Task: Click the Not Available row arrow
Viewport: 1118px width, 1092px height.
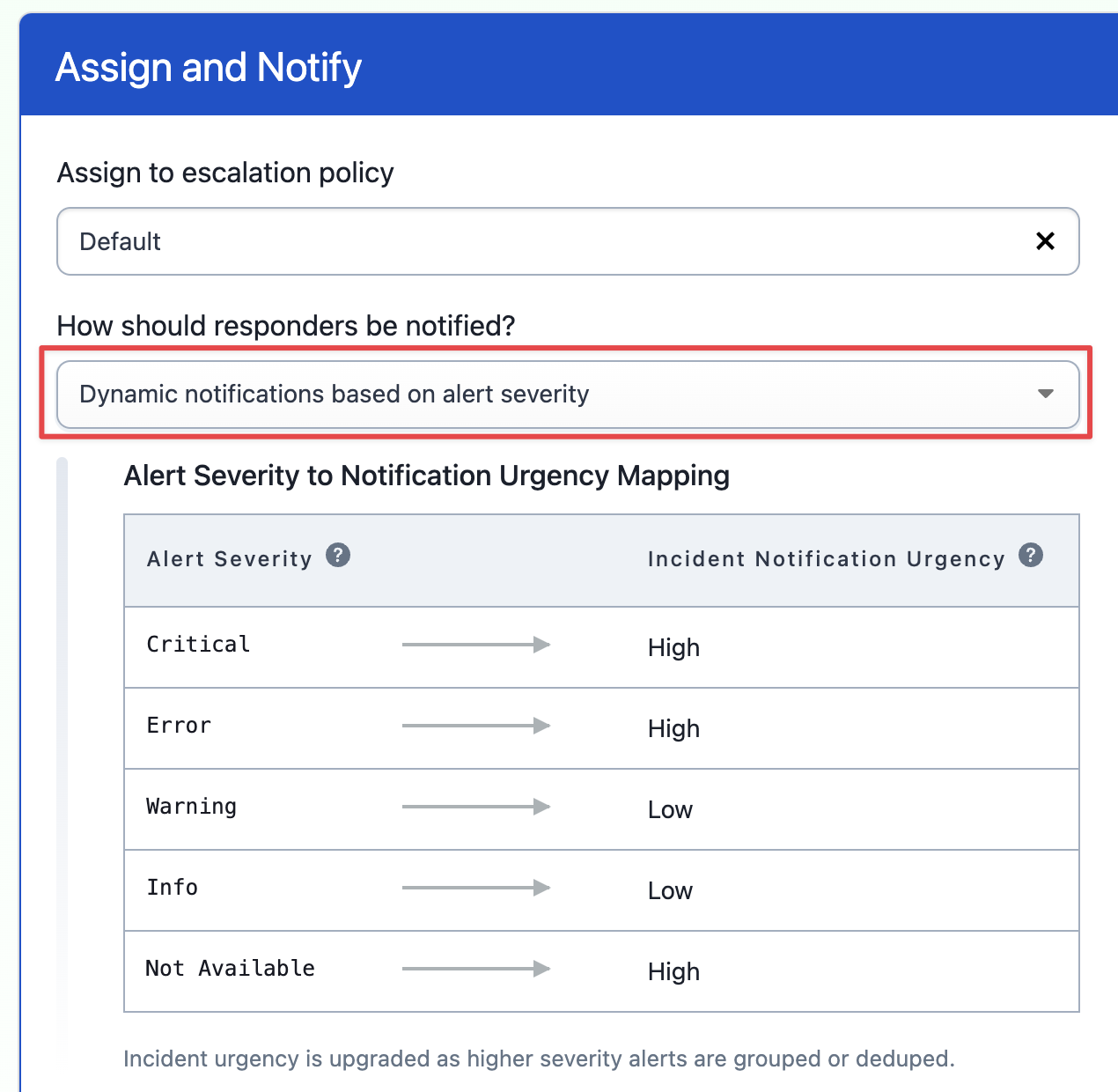Action: (x=476, y=969)
